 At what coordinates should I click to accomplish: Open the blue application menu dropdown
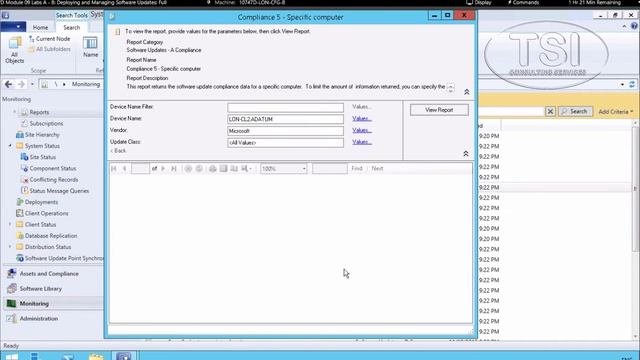pyautogui.click(x=13, y=27)
